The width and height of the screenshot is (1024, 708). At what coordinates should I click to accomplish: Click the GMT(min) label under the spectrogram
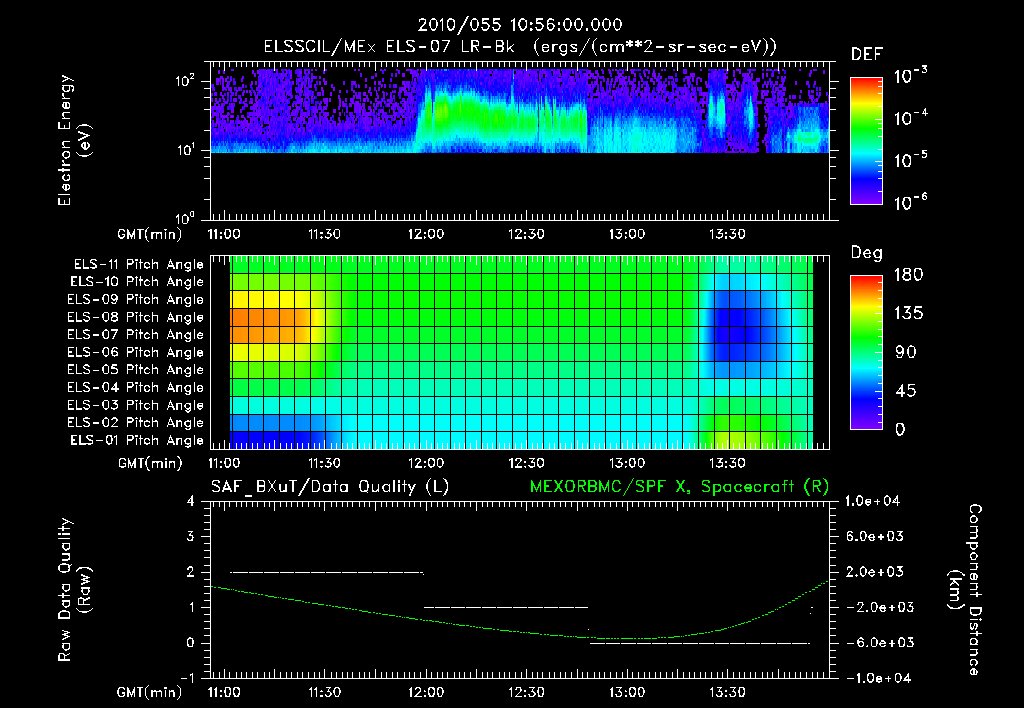[149, 234]
